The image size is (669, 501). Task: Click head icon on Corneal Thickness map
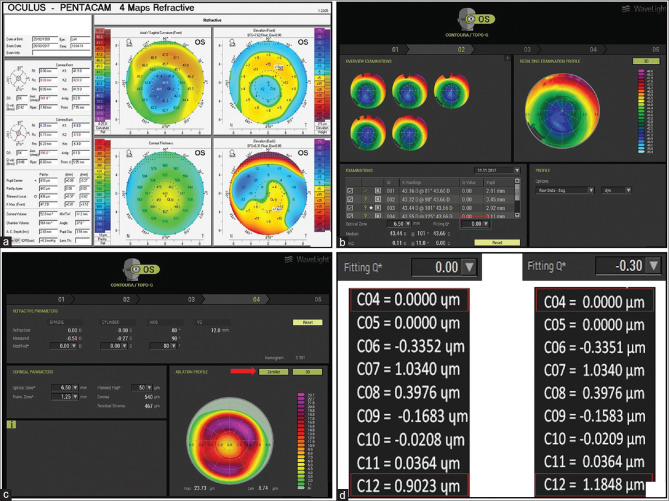pos(129,152)
